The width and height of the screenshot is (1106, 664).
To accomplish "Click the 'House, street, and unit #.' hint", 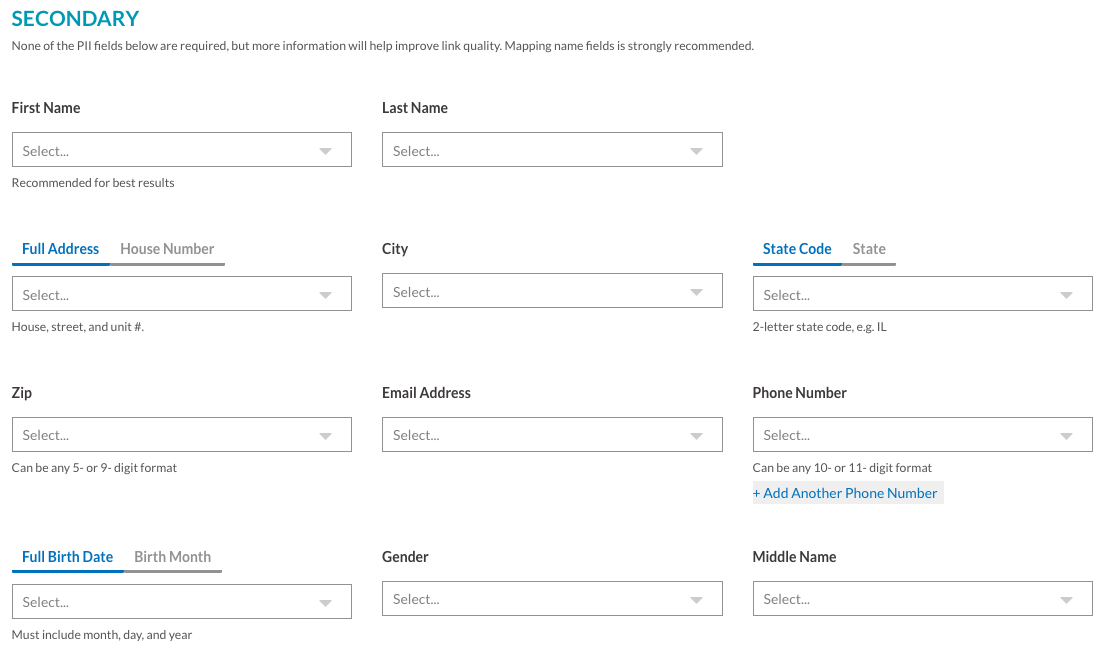I will coord(78,327).
